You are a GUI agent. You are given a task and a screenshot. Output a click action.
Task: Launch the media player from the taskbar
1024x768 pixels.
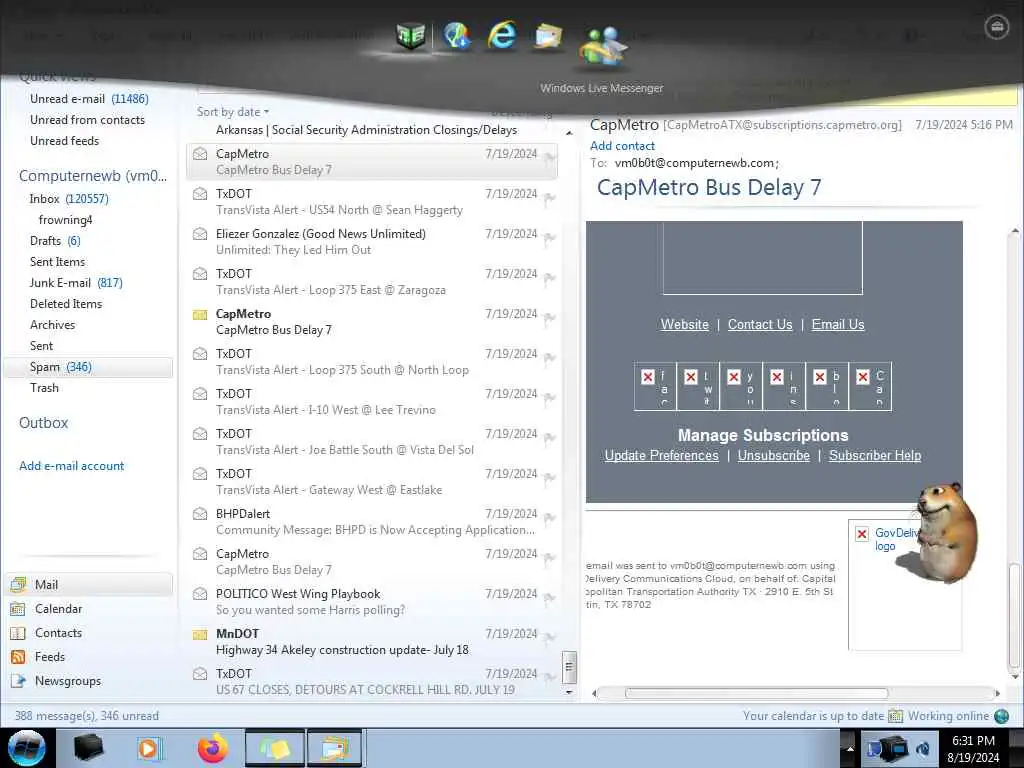(150, 748)
